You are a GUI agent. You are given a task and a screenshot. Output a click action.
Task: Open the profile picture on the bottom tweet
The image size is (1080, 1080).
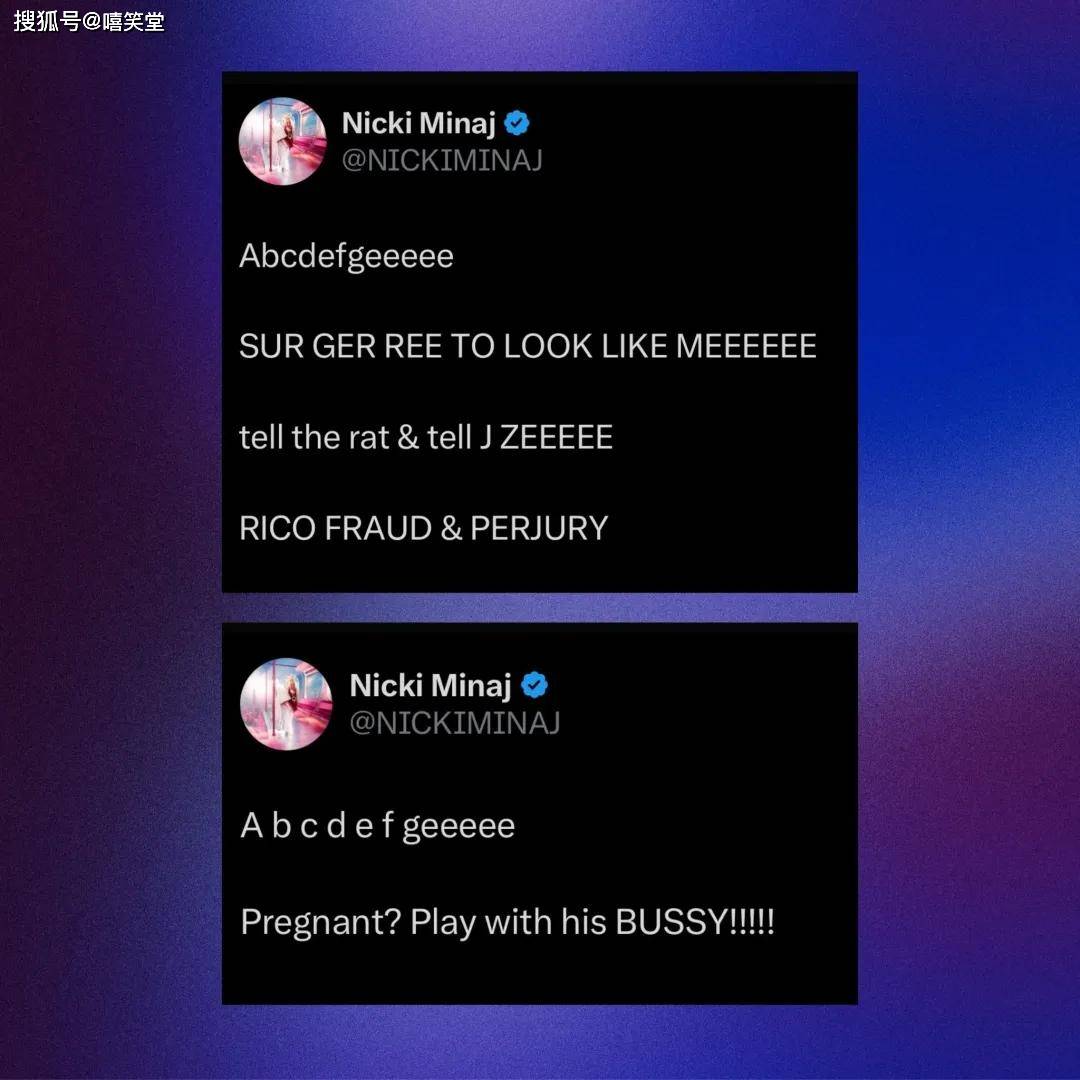tap(286, 704)
